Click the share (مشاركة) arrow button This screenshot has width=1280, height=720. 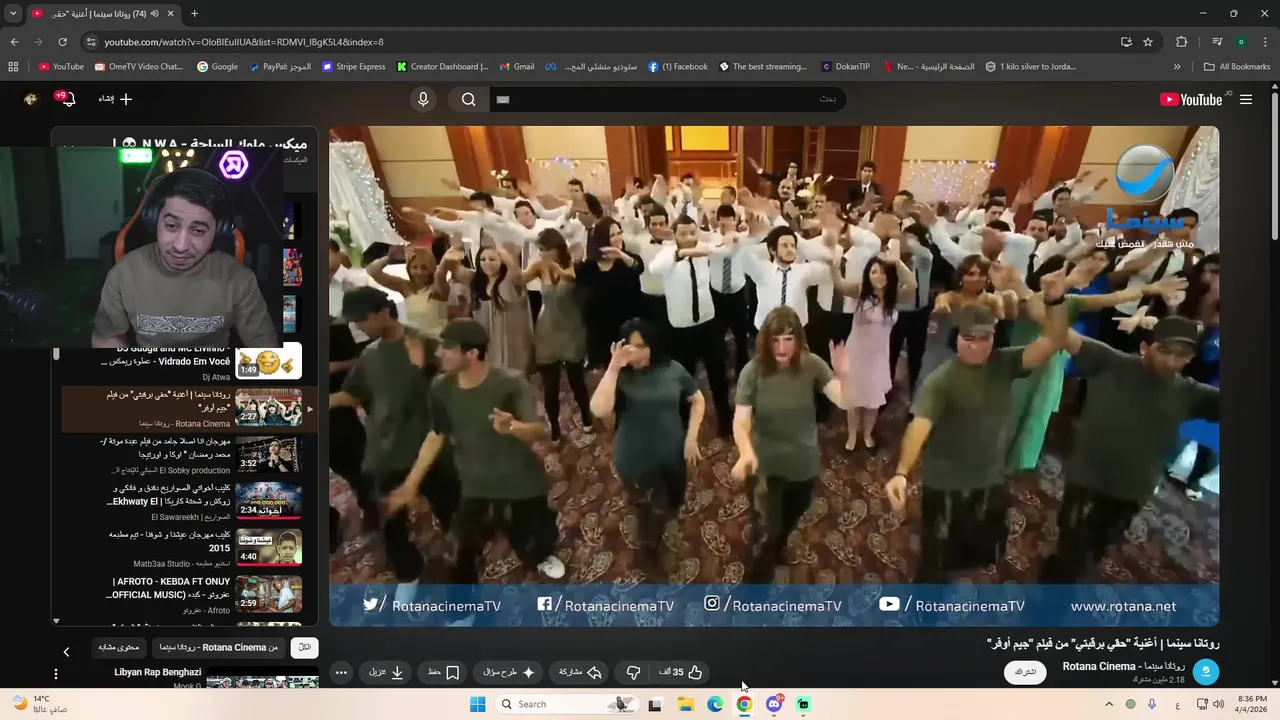pos(580,672)
